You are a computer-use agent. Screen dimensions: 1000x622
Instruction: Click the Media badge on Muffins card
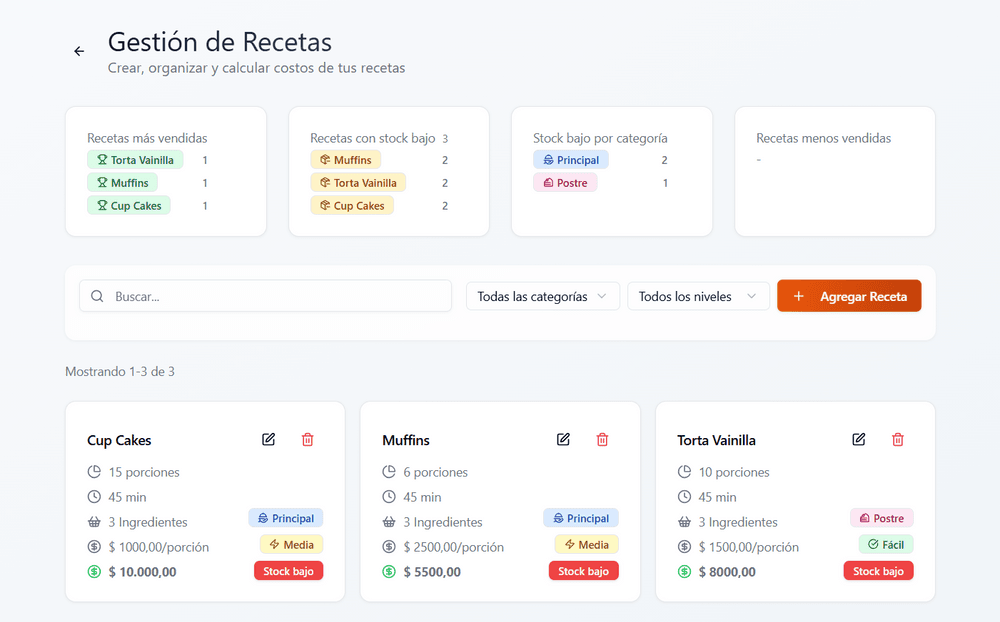586,545
